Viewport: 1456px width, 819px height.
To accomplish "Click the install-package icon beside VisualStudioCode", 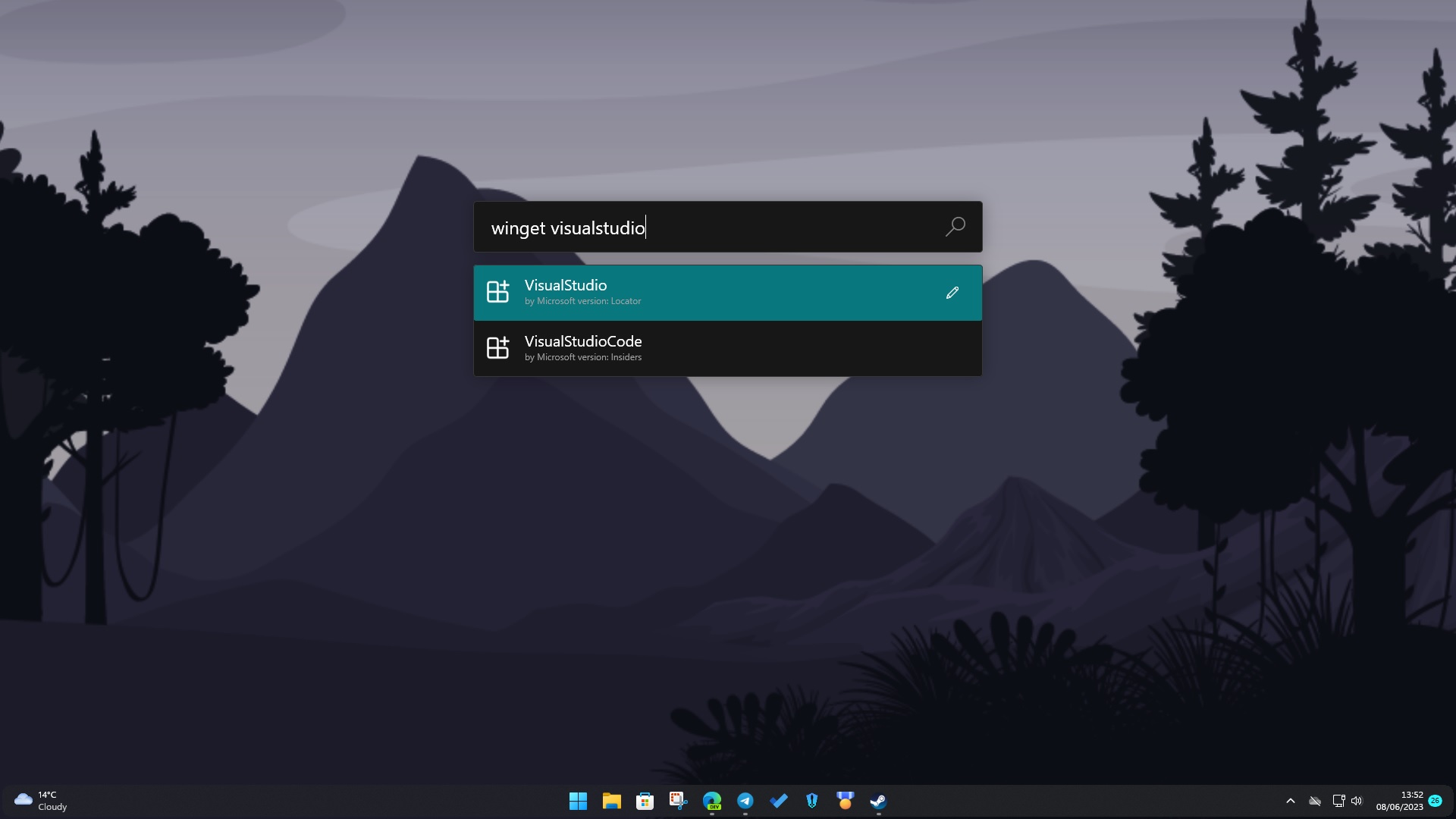I will tap(497, 347).
